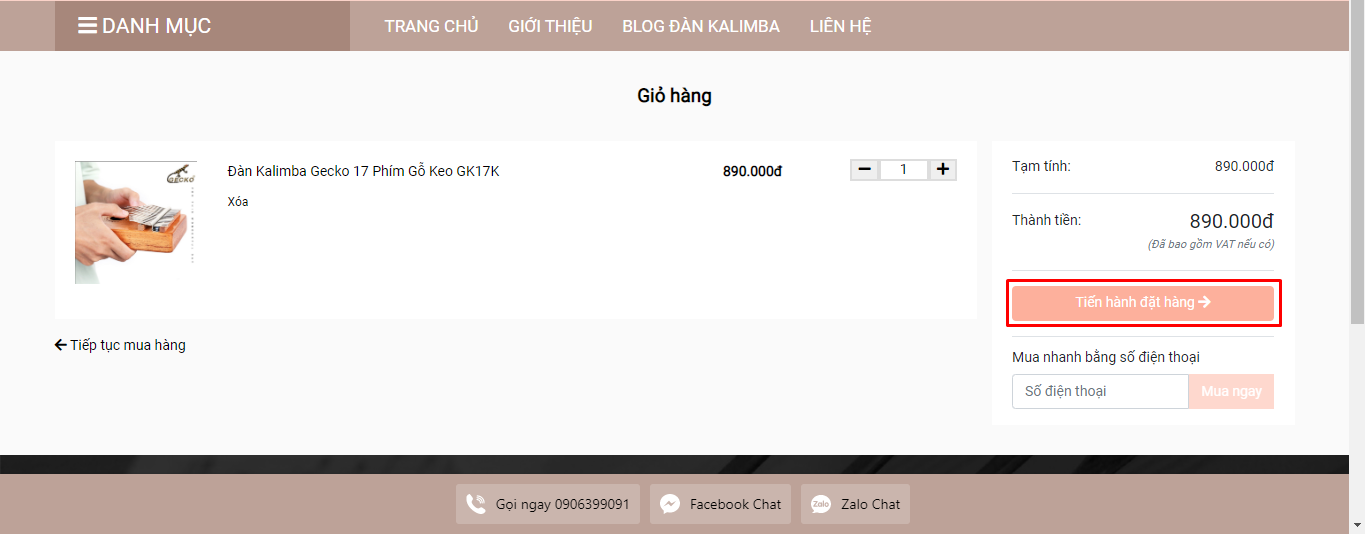
Task: Click Tiếp tục mua hàng back link
Action: click(x=120, y=345)
